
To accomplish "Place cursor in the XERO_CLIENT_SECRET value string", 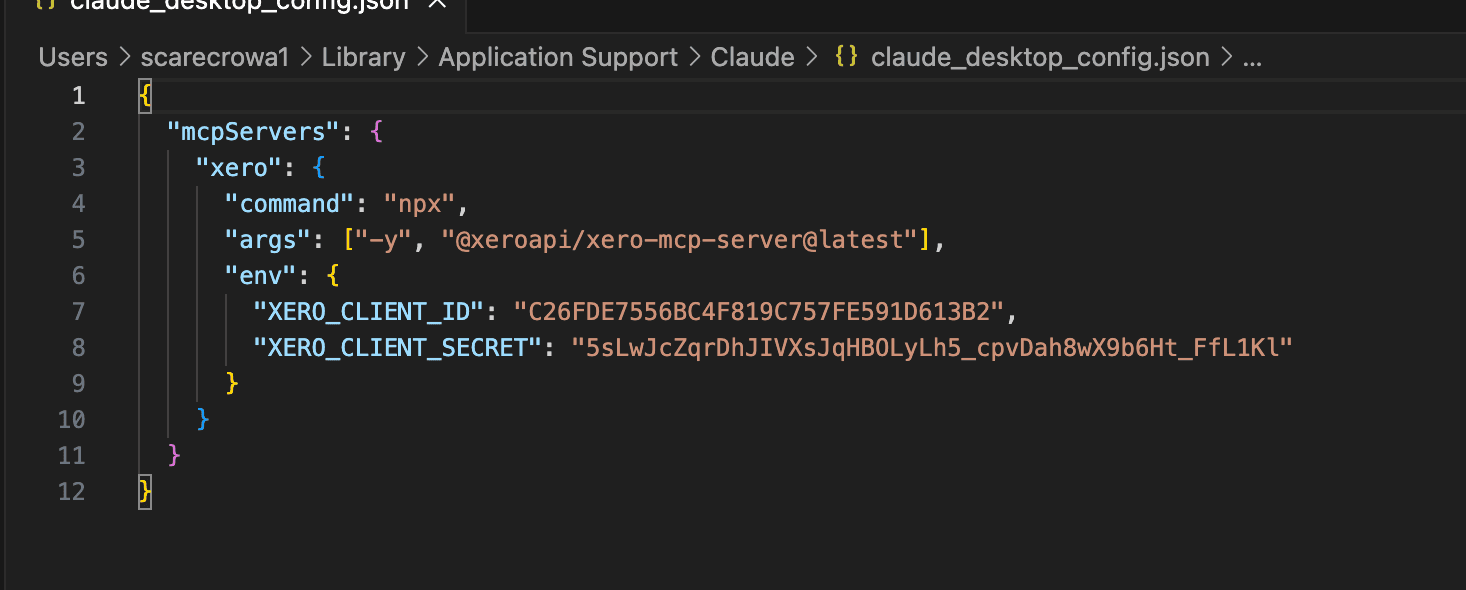I will click(930, 348).
